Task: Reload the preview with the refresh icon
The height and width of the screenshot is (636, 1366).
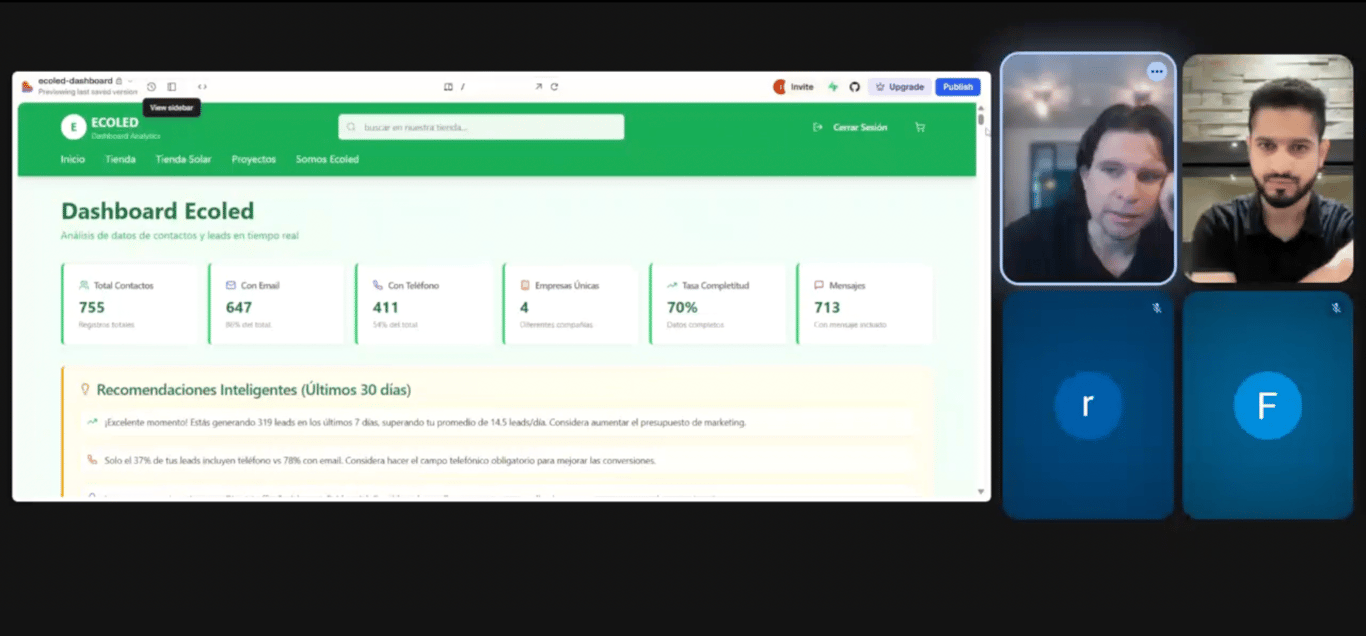Action: point(554,87)
